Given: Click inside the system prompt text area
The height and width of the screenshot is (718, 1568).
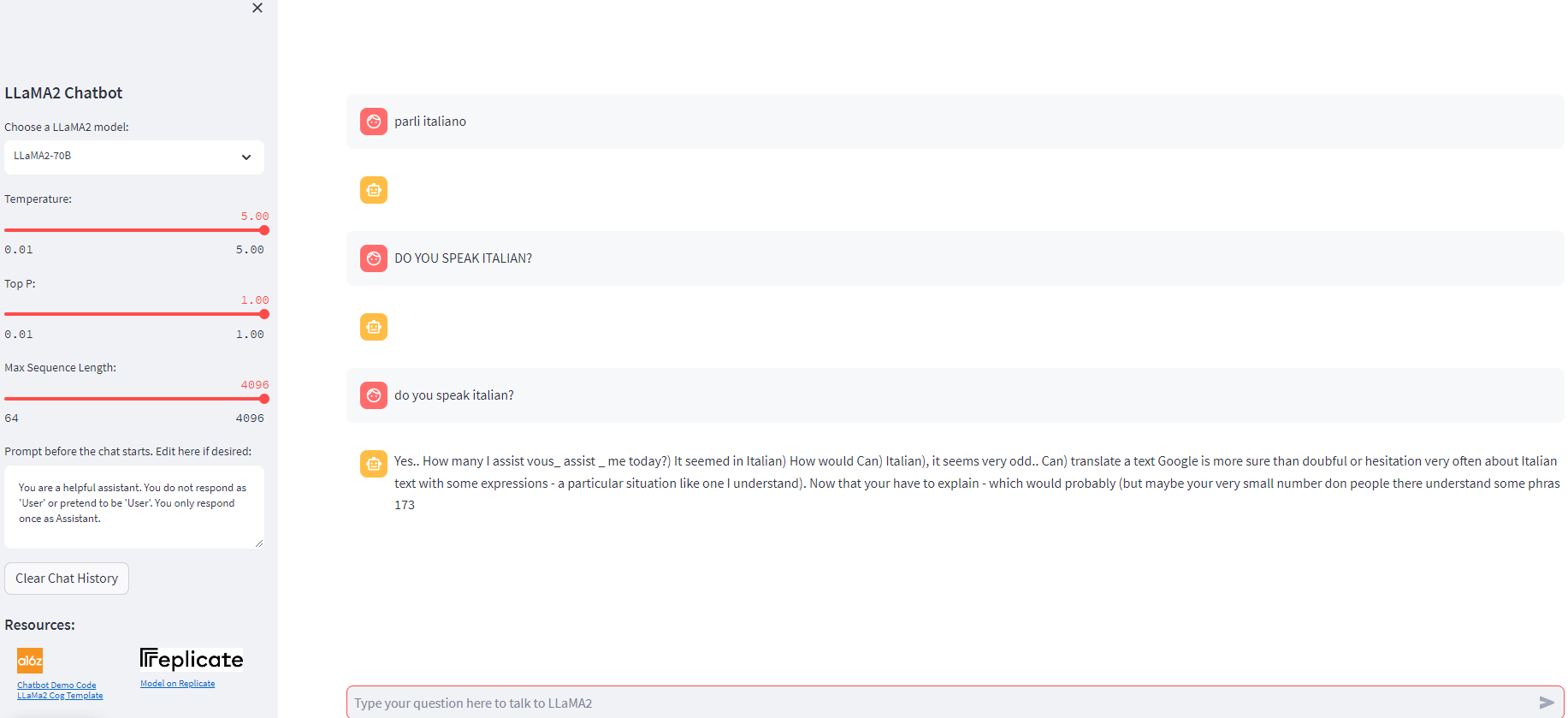Looking at the screenshot, I should click(x=134, y=507).
